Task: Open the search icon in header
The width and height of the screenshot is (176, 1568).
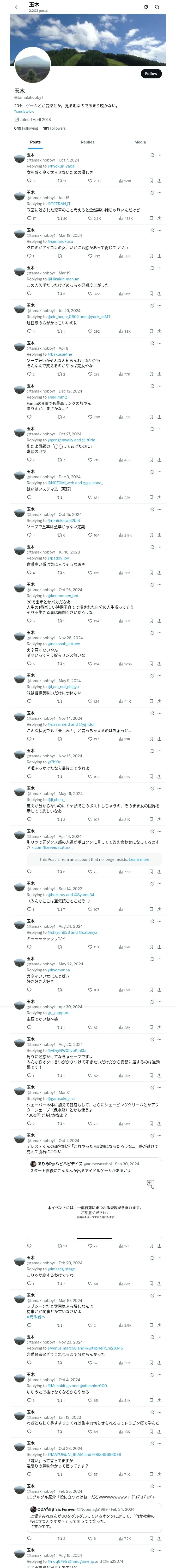Action: [157, 7]
